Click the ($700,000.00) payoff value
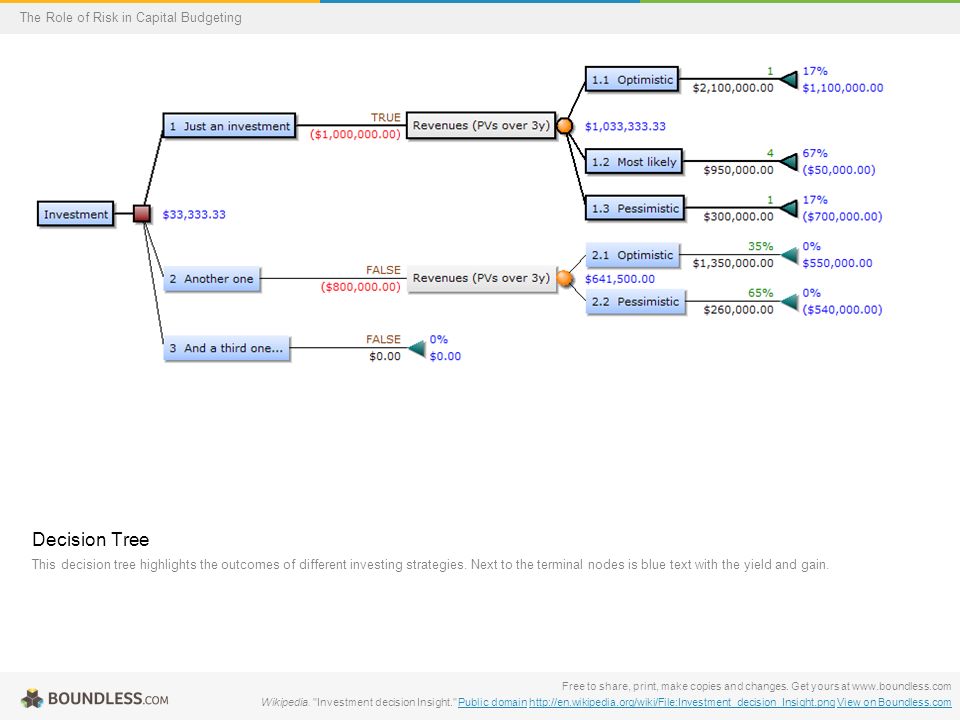The image size is (960, 720). pos(842,217)
